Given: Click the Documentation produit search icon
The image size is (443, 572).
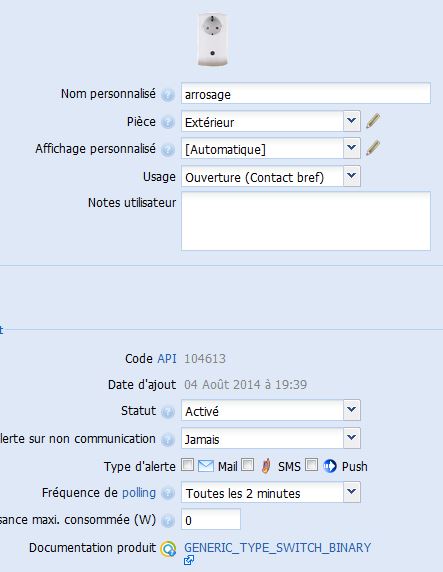Looking at the screenshot, I should [x=168, y=549].
